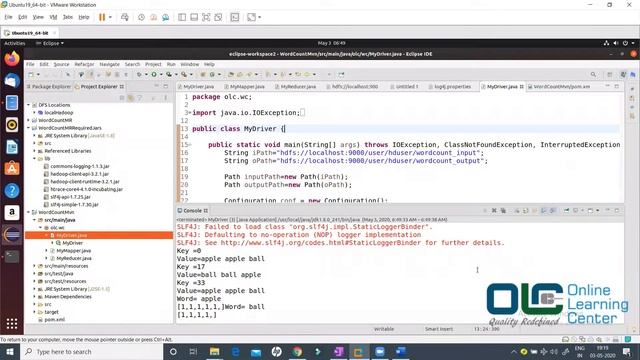Expand the target folder node
Image resolution: width=640 pixels, height=360 pixels.
click(x=35, y=312)
